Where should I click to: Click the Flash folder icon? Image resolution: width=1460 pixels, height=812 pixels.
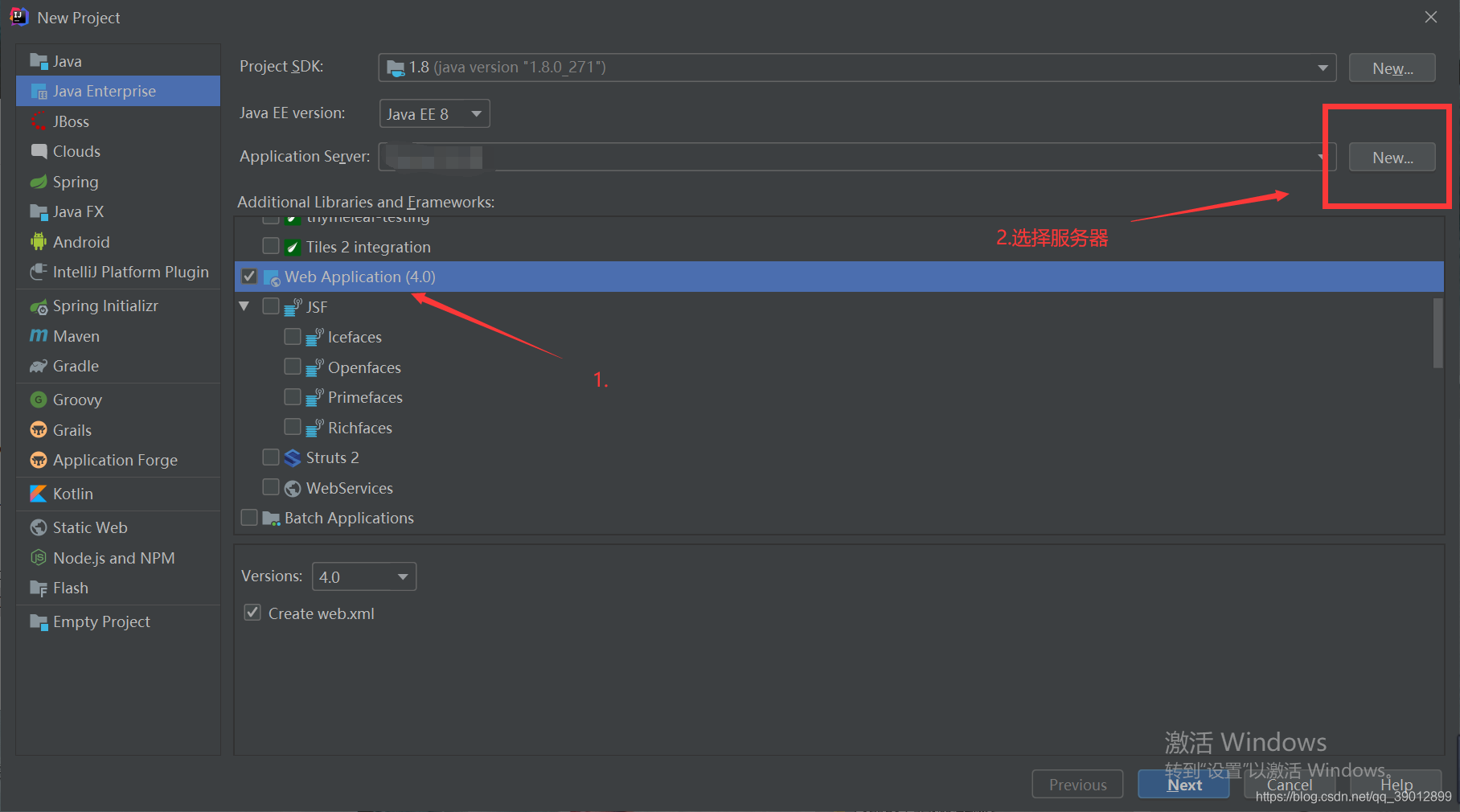(x=39, y=588)
